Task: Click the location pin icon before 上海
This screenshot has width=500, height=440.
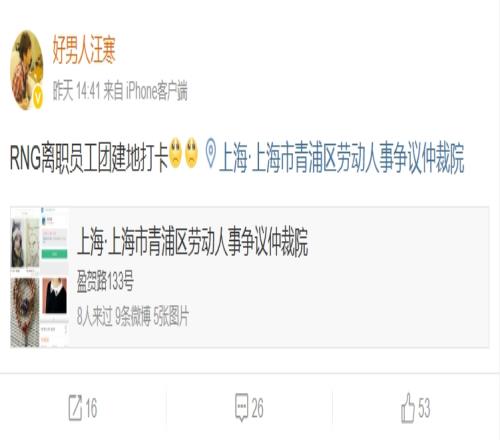Action: click(211, 153)
